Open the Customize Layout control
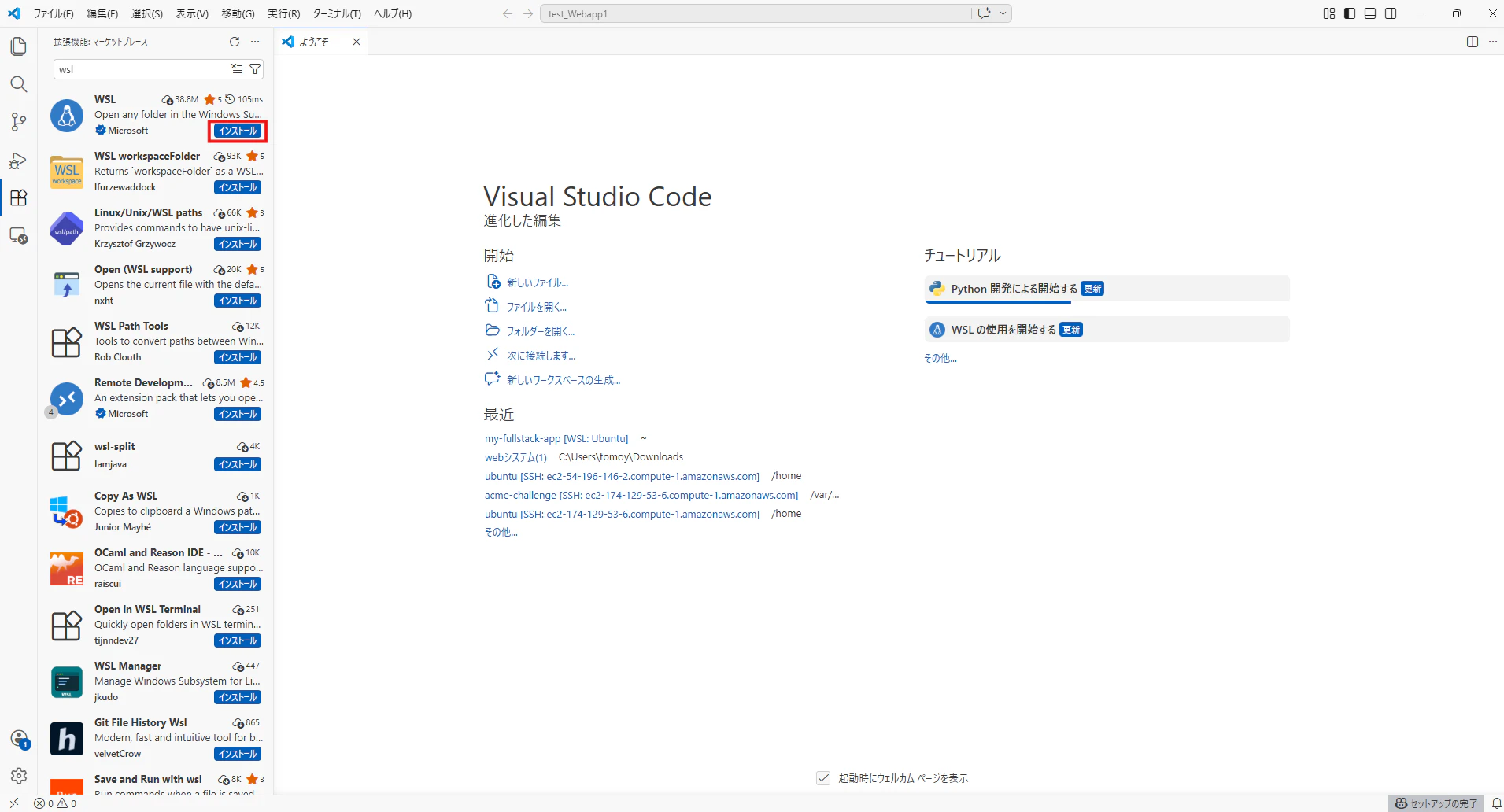 pyautogui.click(x=1329, y=13)
